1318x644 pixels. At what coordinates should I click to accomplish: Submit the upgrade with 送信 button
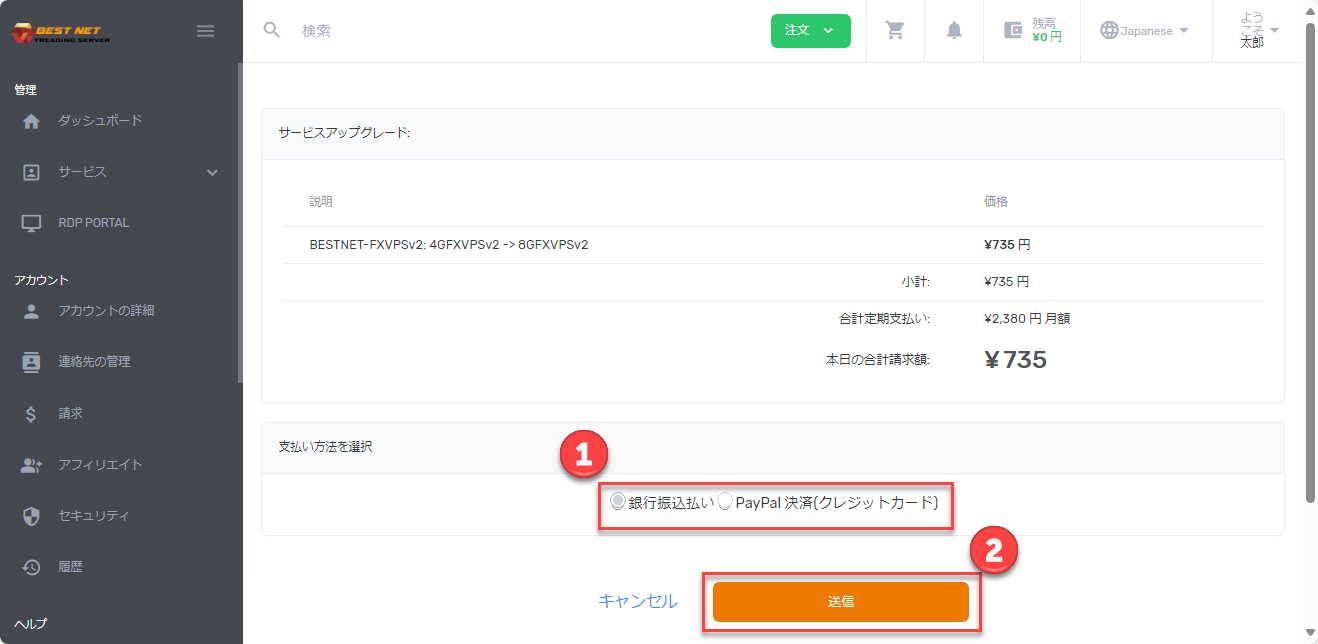point(840,601)
